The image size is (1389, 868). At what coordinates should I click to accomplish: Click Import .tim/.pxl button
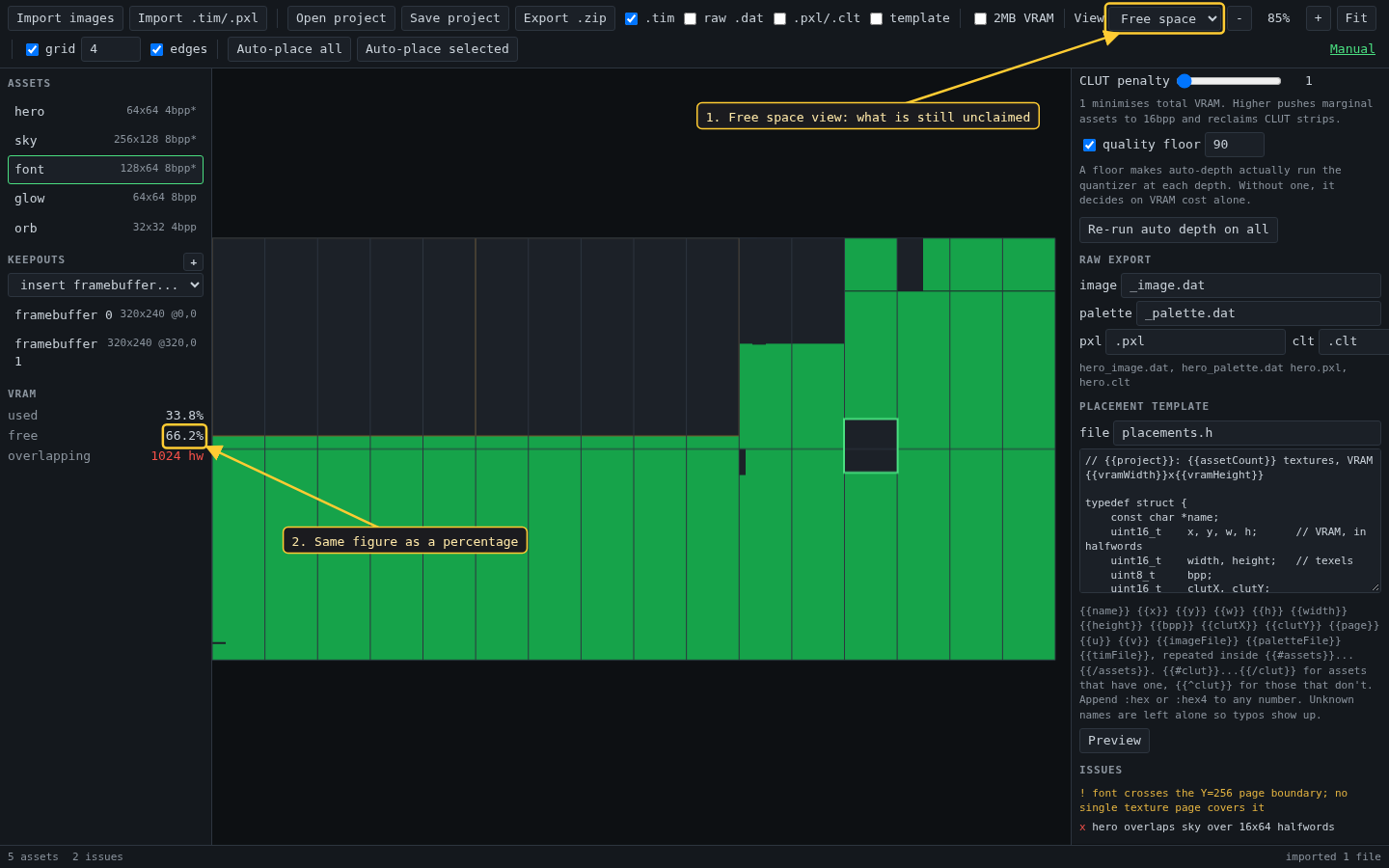tap(198, 18)
